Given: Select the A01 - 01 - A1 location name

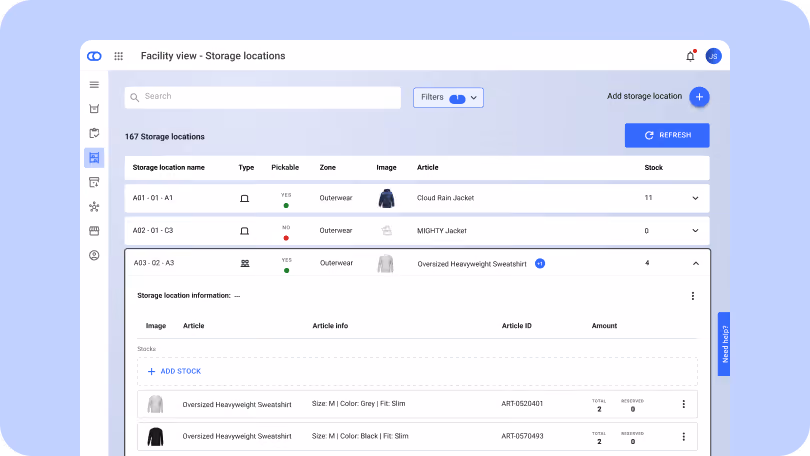Looking at the screenshot, I should (x=153, y=198).
